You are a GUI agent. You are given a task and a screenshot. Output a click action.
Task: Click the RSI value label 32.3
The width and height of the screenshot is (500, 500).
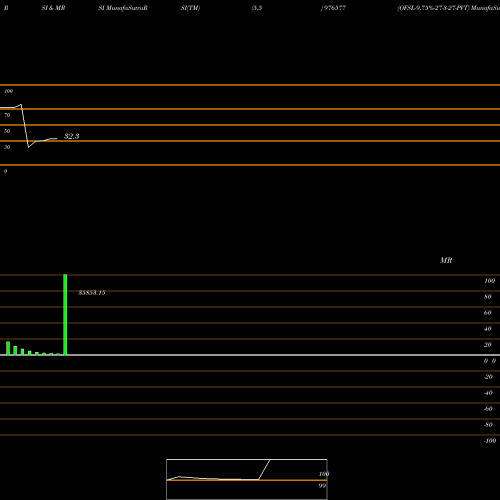(72, 136)
